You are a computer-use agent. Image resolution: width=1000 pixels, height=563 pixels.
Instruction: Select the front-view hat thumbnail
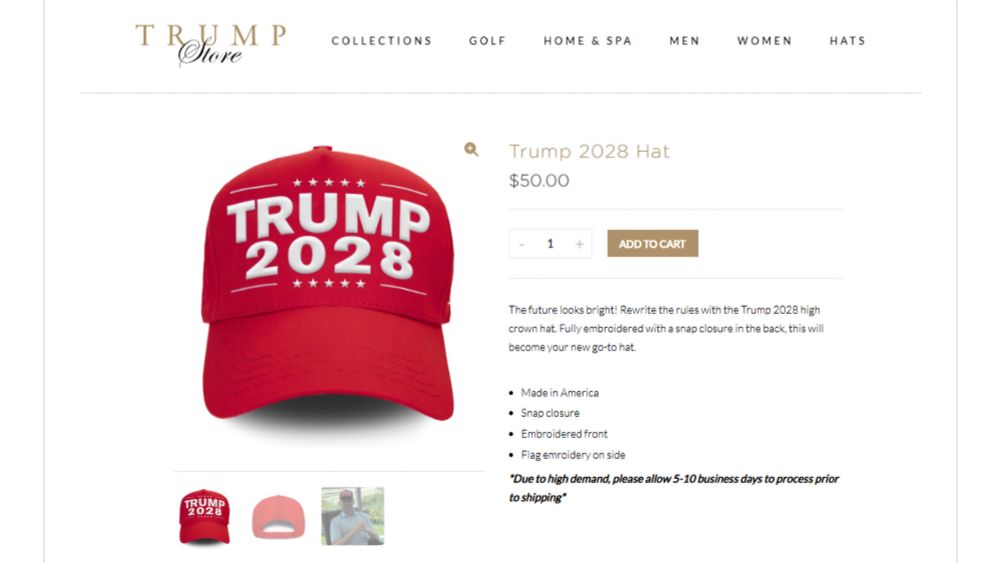tap(204, 516)
